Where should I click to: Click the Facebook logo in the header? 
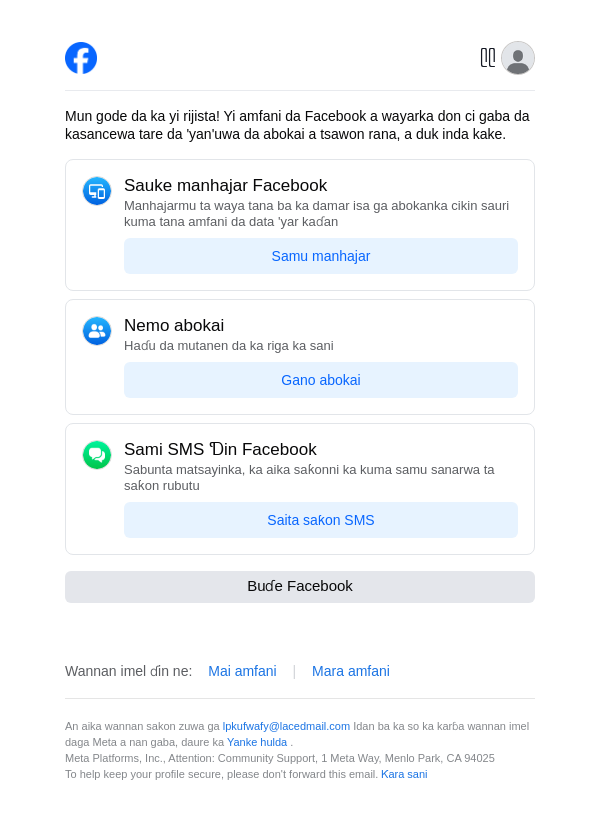tap(81, 58)
